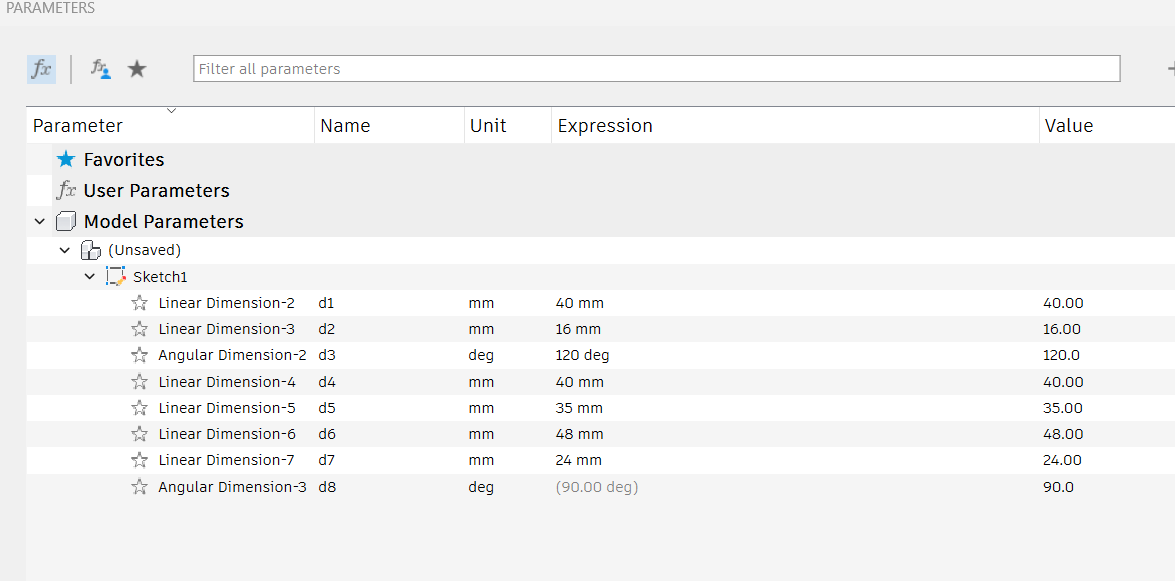Click the Filter all parameters field
This screenshot has width=1175, height=581.
pos(656,68)
